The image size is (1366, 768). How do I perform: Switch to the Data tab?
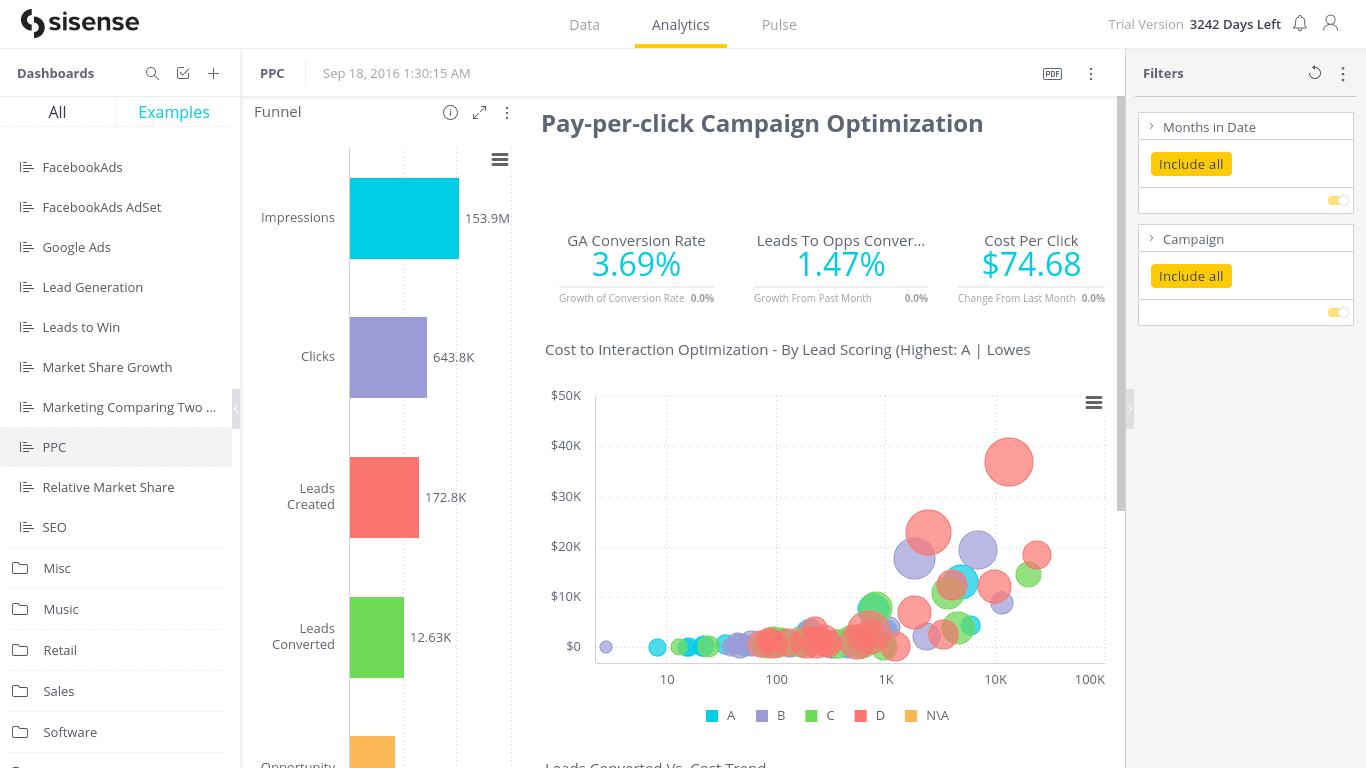[x=584, y=25]
